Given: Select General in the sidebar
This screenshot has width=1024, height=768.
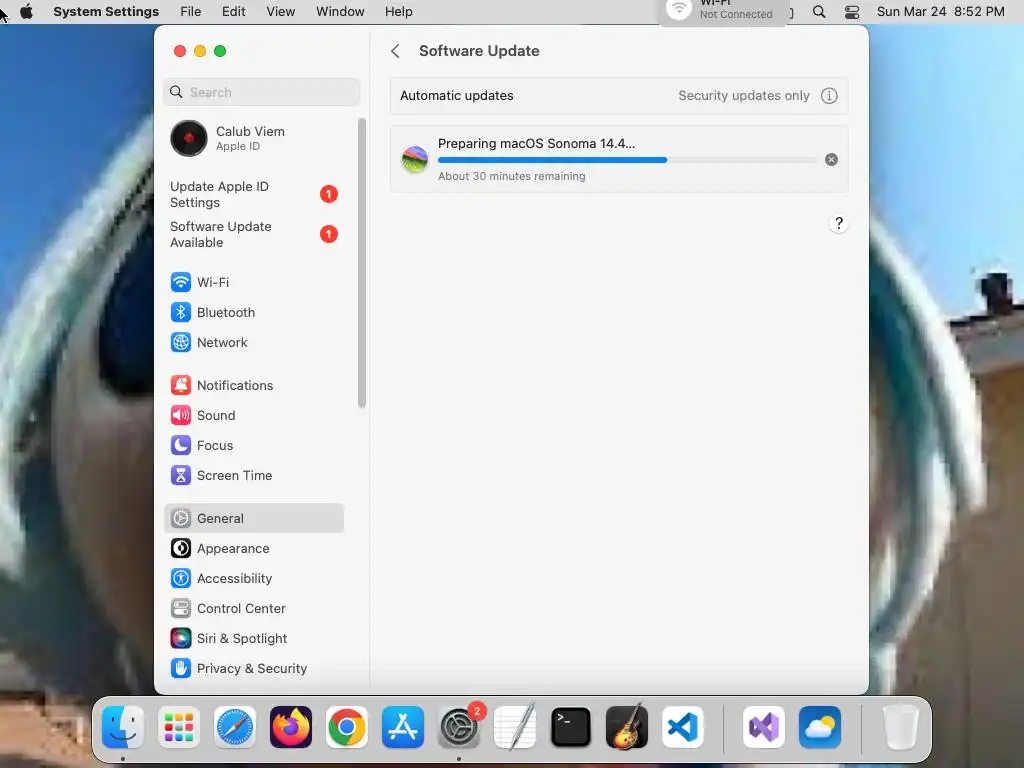Looking at the screenshot, I should (x=253, y=519).
